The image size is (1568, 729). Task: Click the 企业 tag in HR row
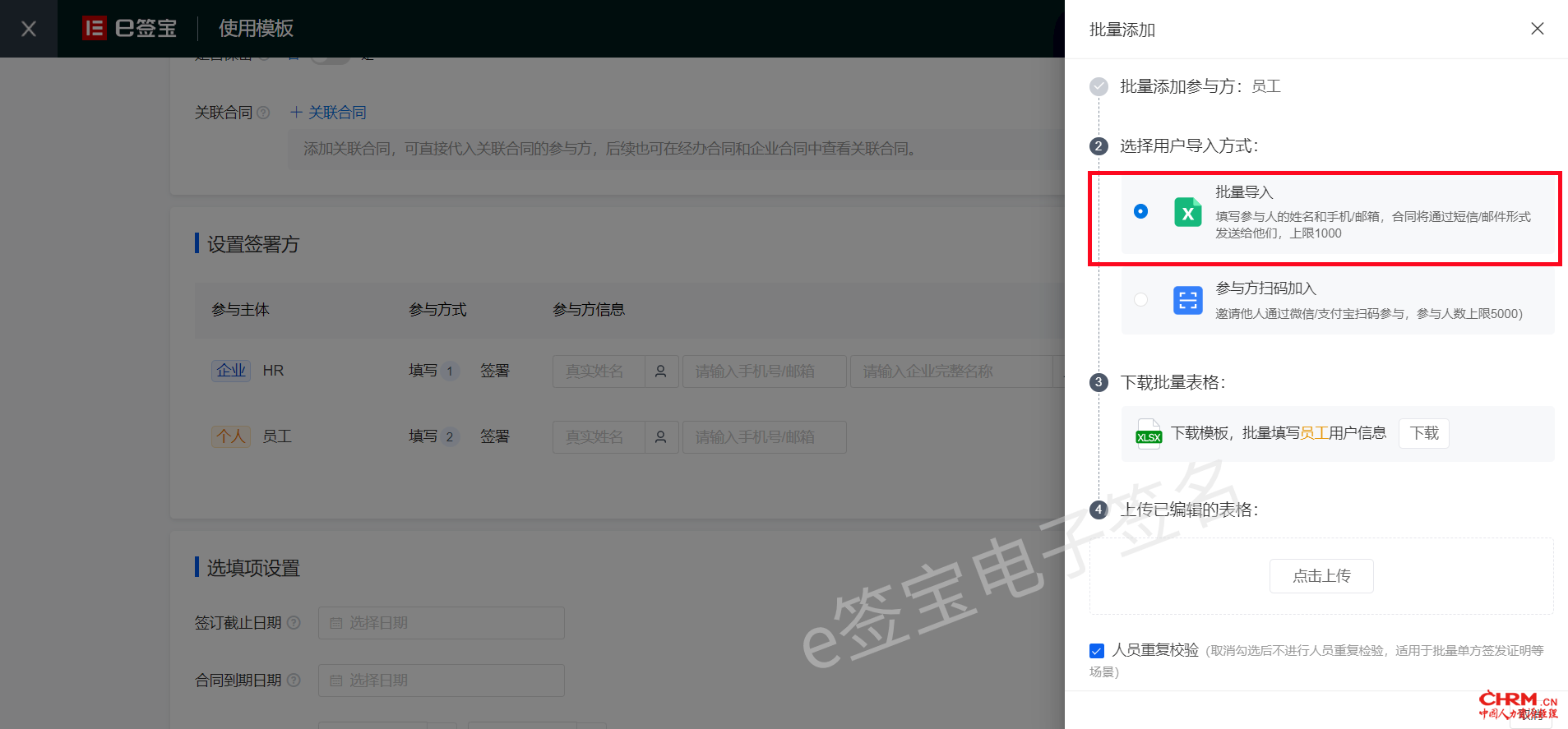point(231,371)
